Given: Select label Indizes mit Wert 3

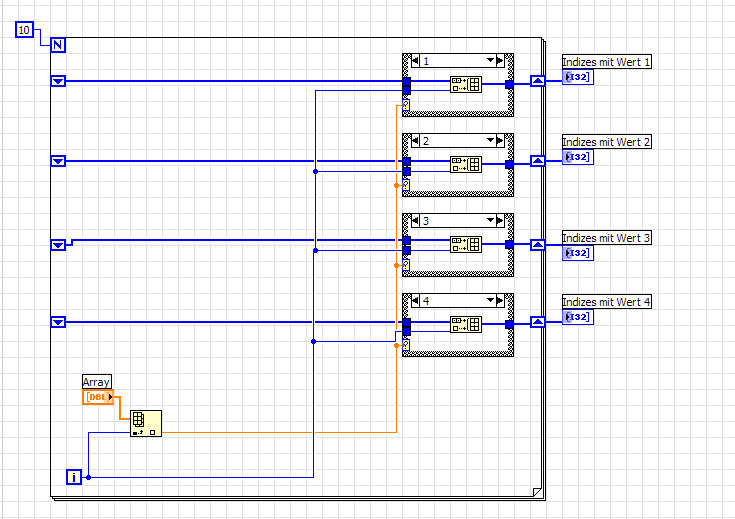Looking at the screenshot, I should [607, 238].
